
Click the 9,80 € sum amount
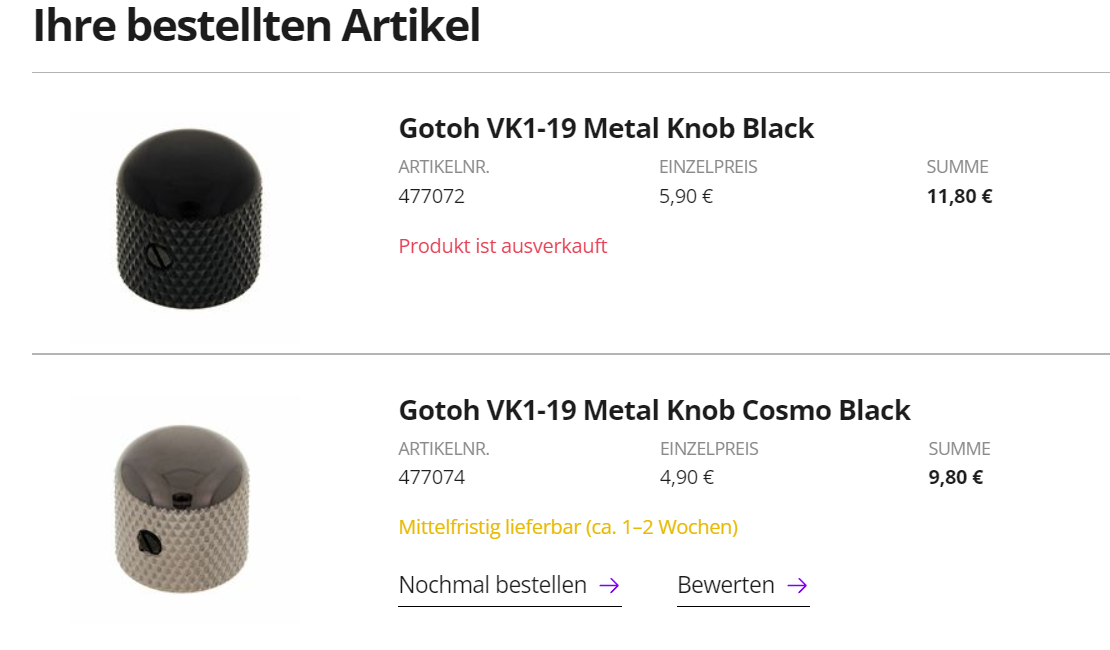(x=956, y=477)
